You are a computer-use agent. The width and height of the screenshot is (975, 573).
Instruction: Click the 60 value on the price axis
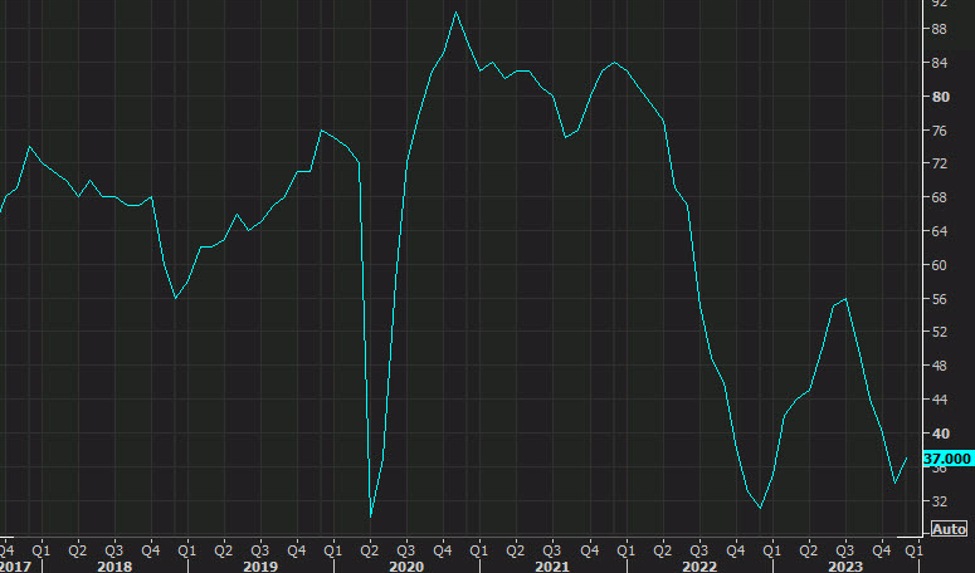(939, 265)
